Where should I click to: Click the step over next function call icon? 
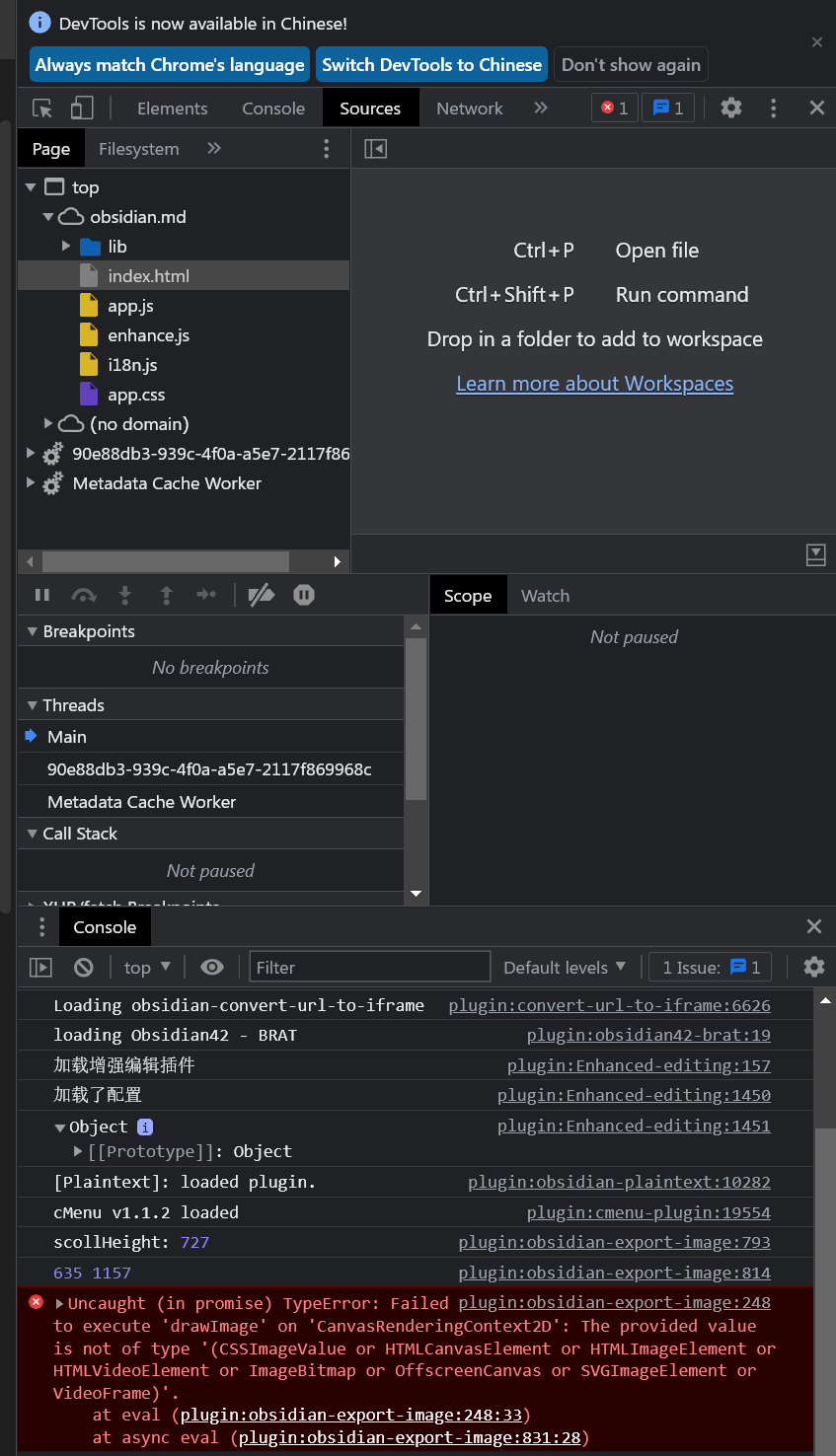click(84, 595)
